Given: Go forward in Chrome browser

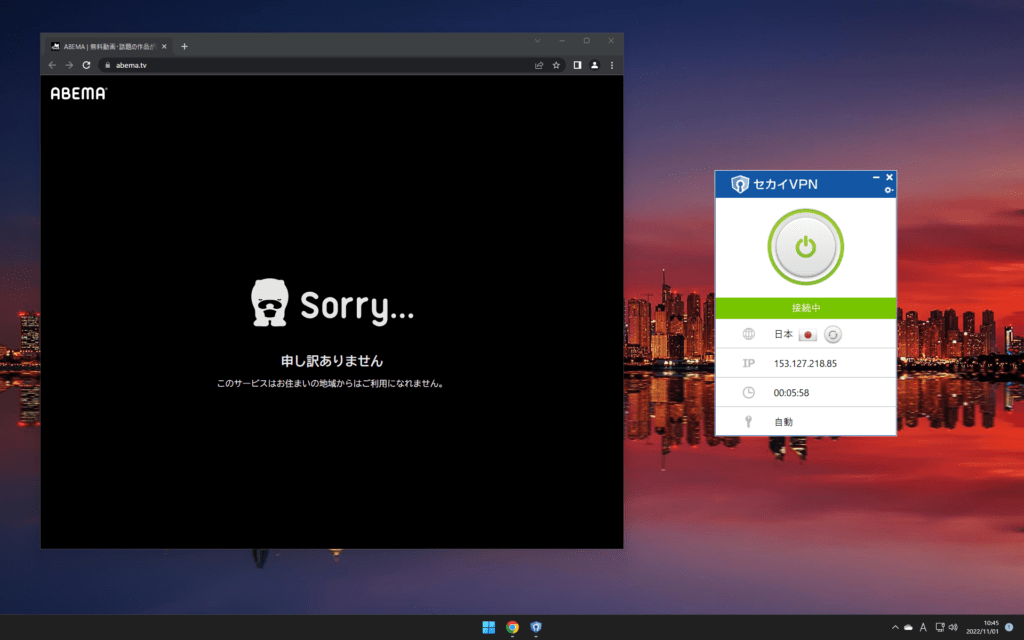Looking at the screenshot, I should [69, 65].
